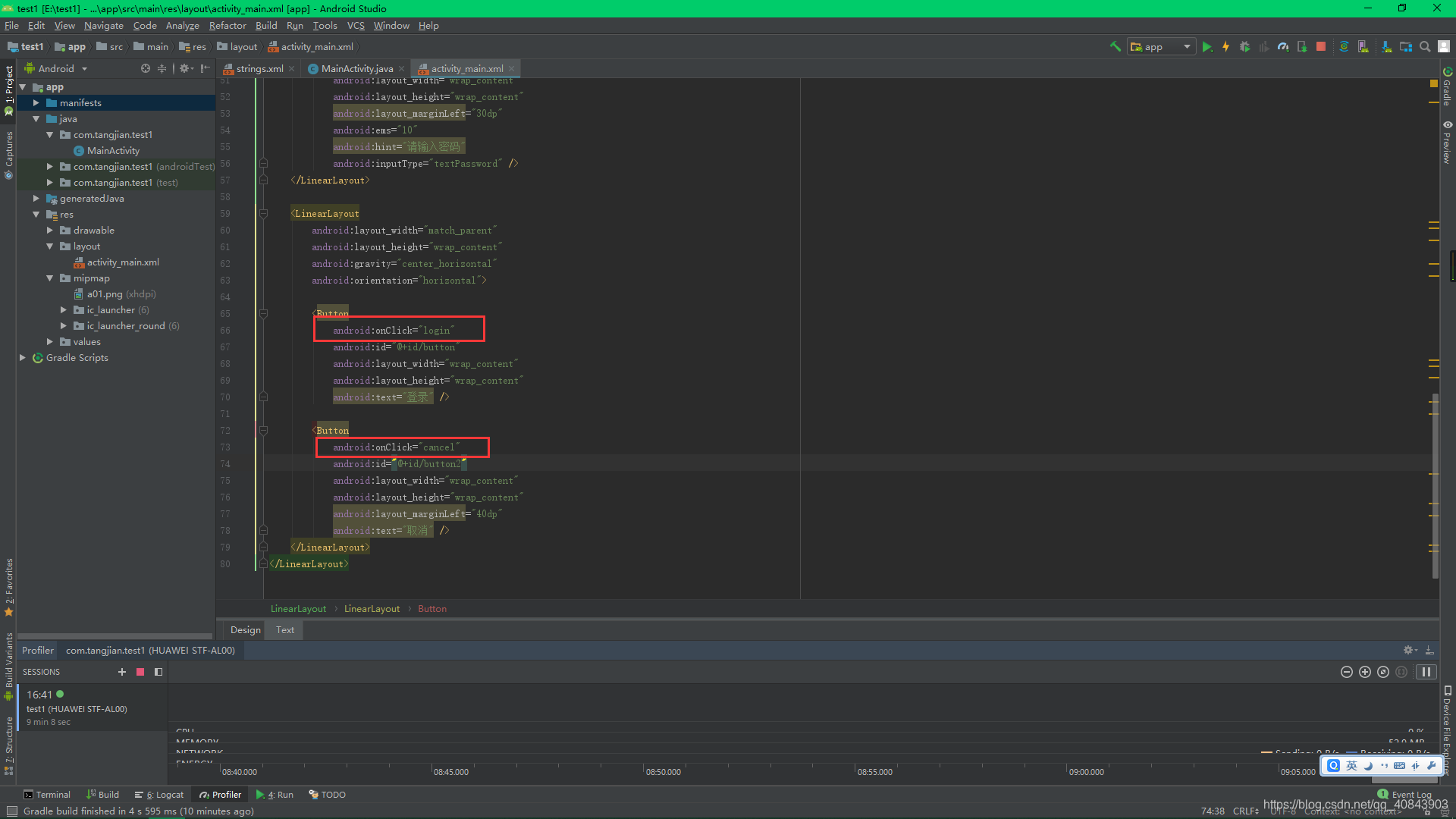
Task: Click the 08:50.000 timeline marker
Action: click(663, 772)
